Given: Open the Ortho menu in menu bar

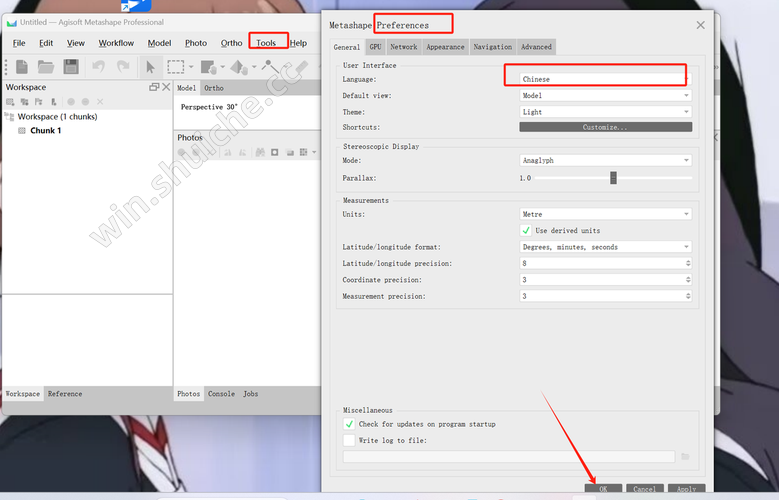Looking at the screenshot, I should pyautogui.click(x=232, y=43).
